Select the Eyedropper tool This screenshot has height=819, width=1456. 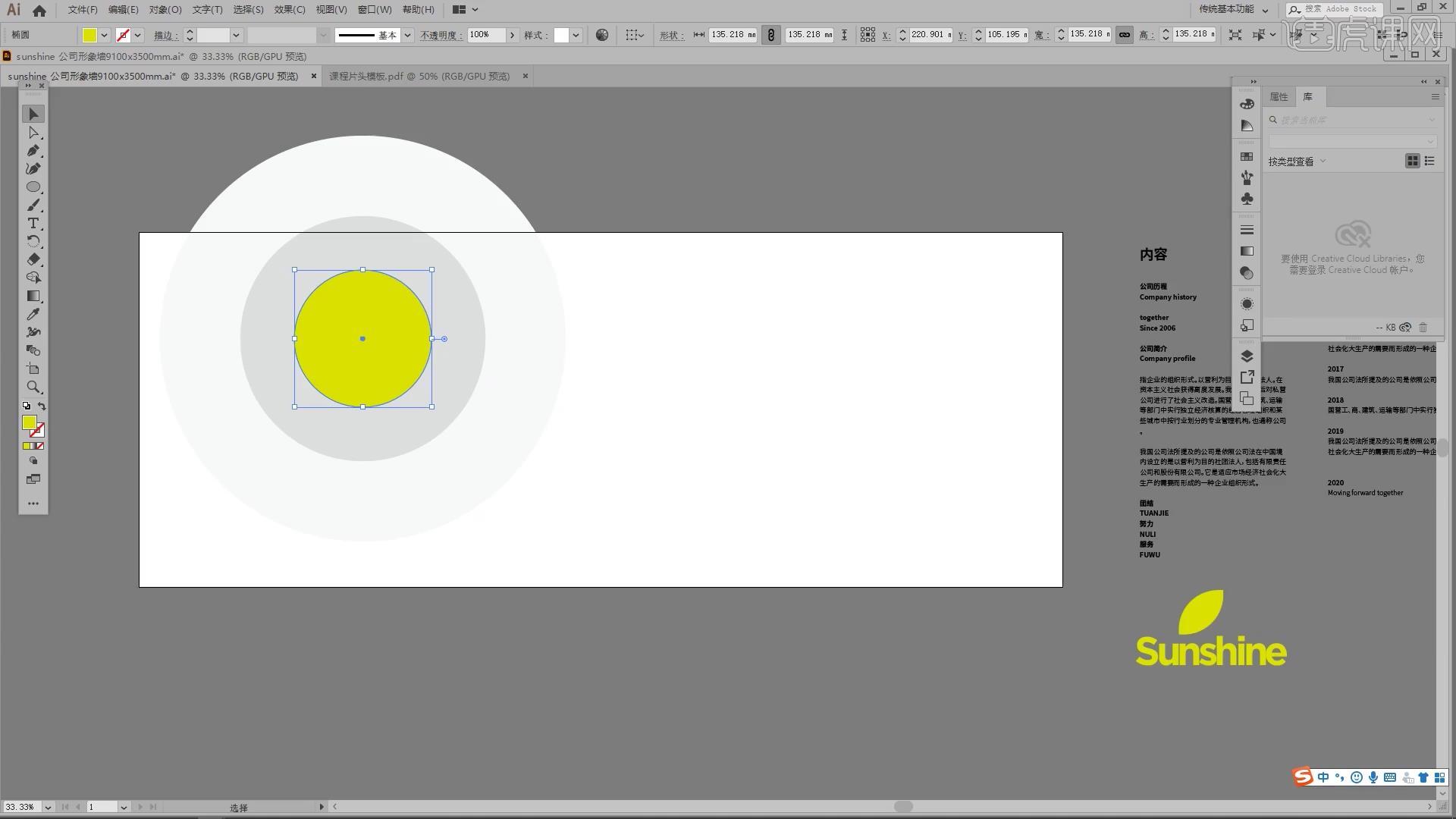coord(33,314)
